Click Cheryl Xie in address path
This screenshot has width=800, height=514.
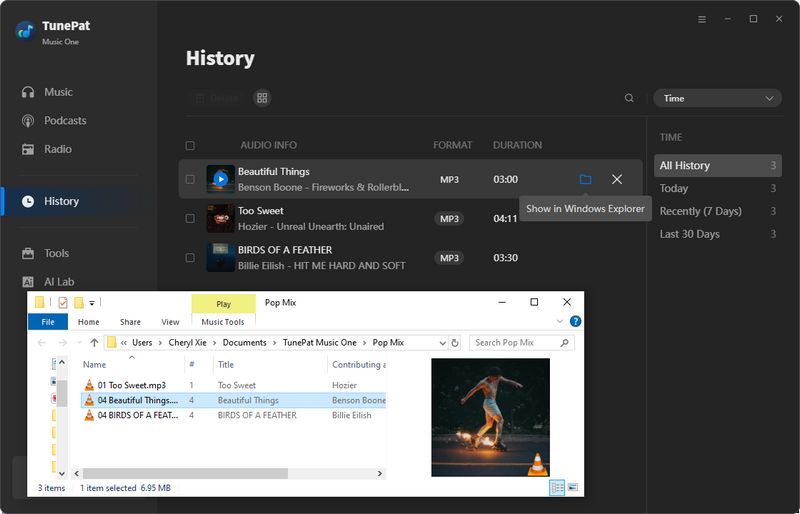pos(187,342)
